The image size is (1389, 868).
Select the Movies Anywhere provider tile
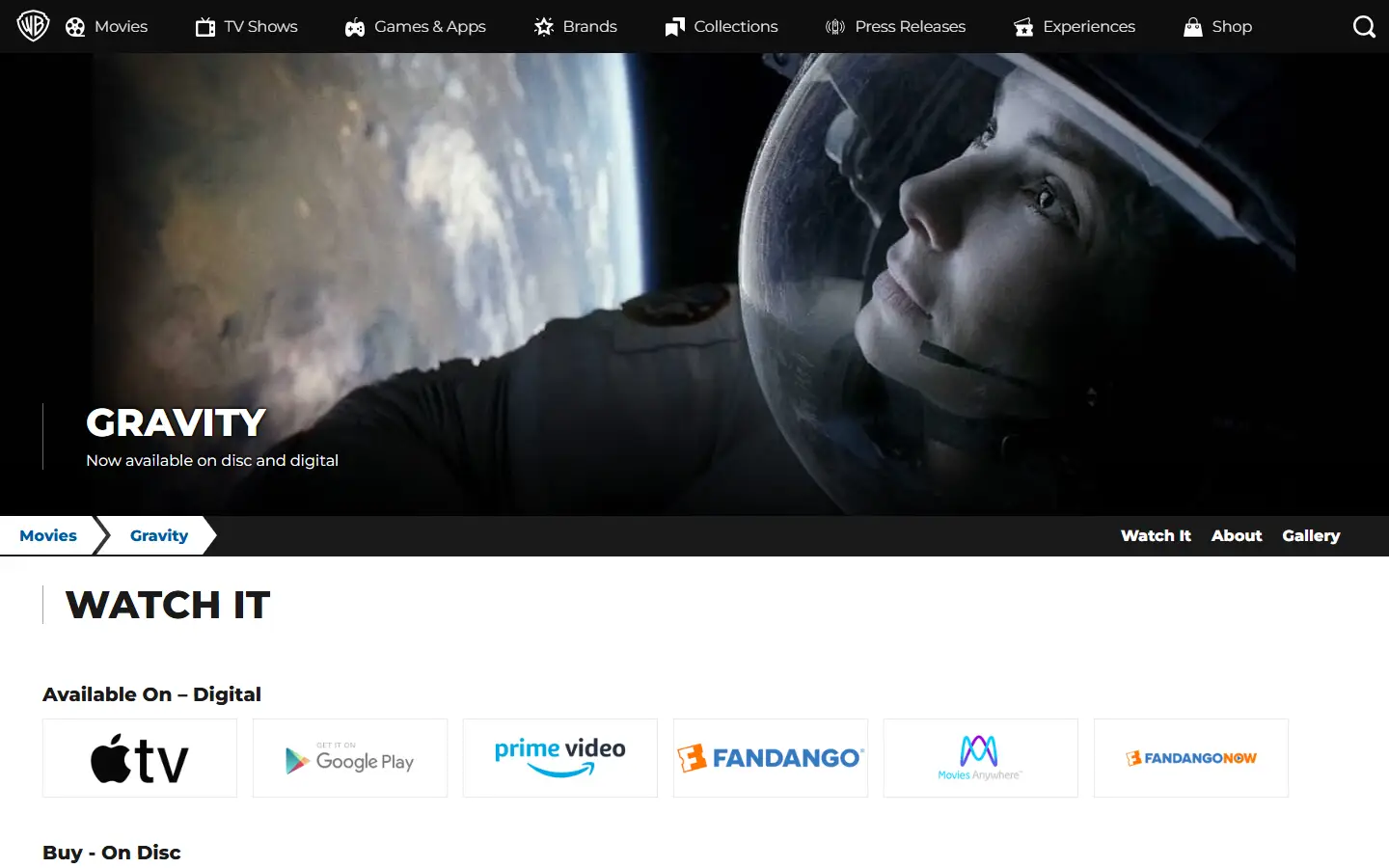pyautogui.click(x=981, y=758)
